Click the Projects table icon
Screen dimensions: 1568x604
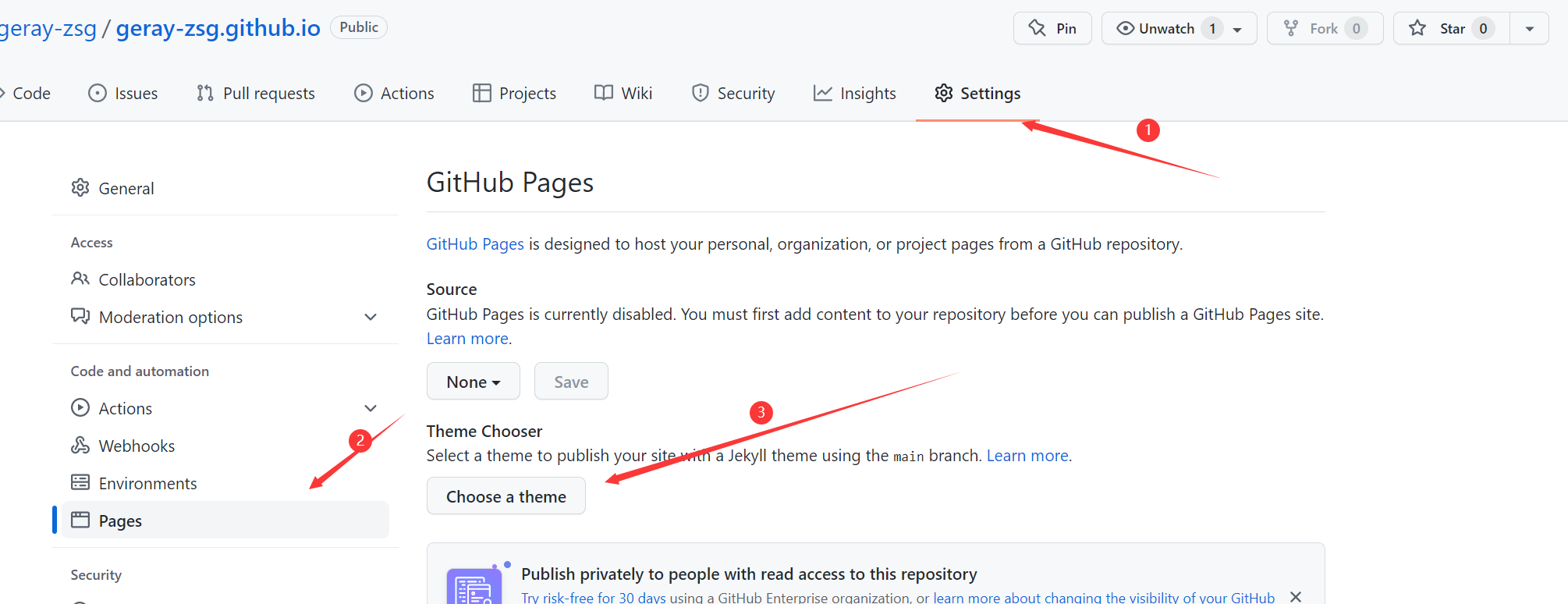482,94
